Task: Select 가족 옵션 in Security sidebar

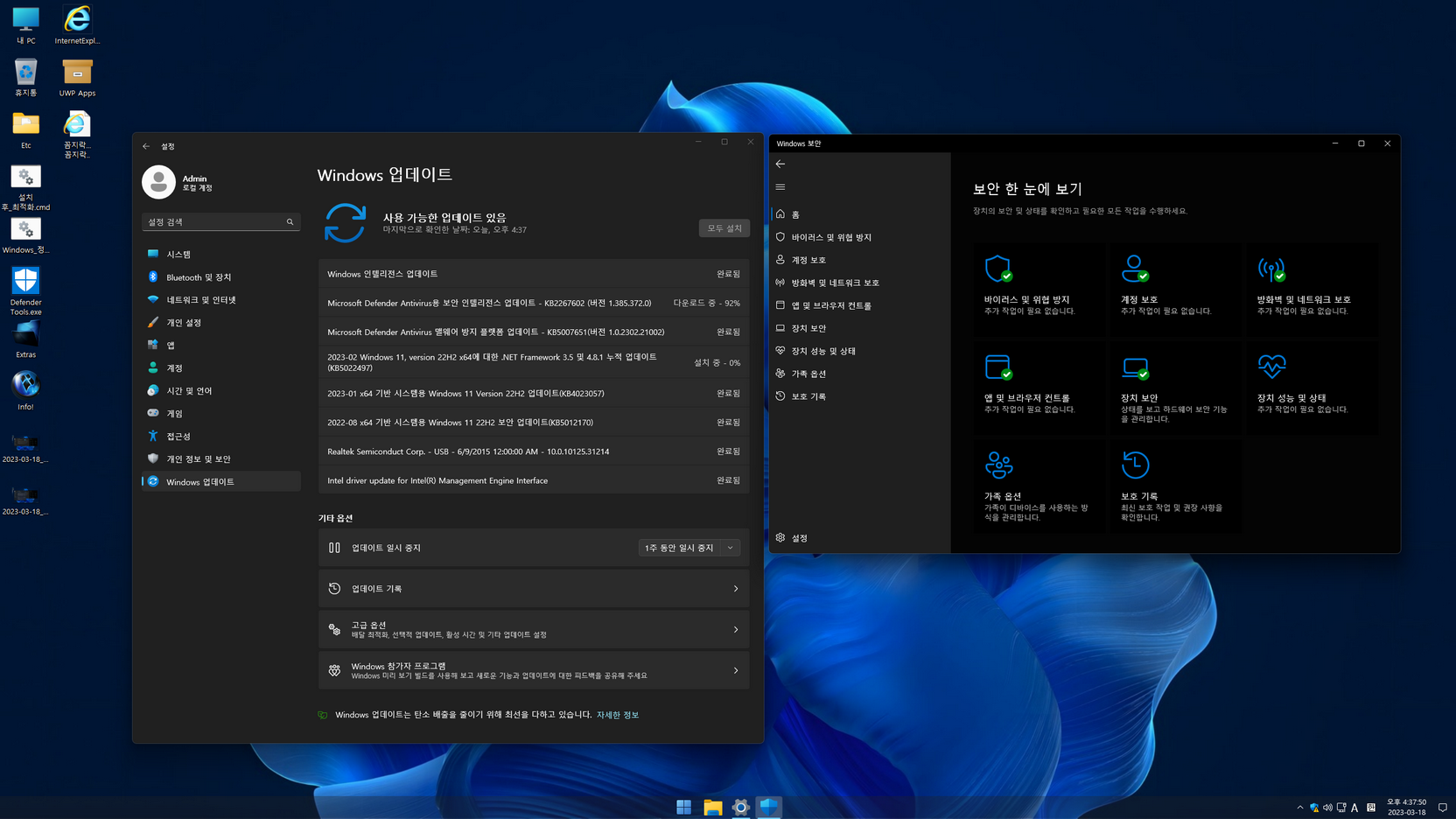Action: click(860, 374)
